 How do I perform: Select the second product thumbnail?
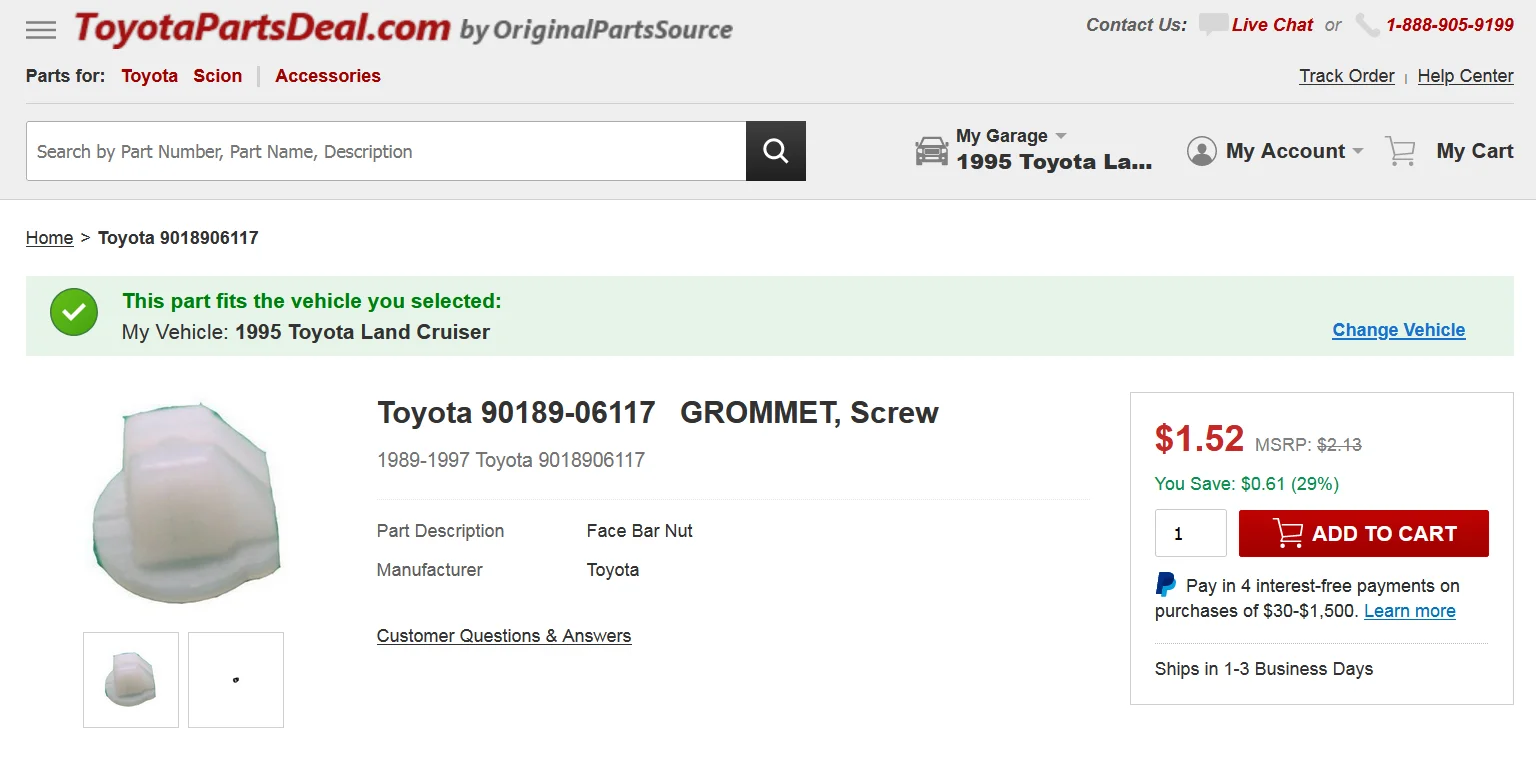coord(236,680)
